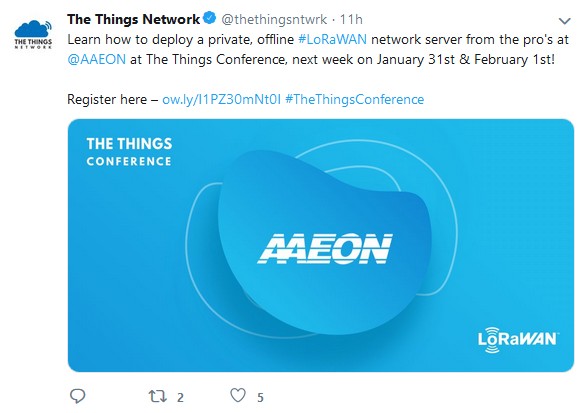Viewport: 585px width, 413px height.
Task: Click the like count number 5
Action: tap(260, 398)
